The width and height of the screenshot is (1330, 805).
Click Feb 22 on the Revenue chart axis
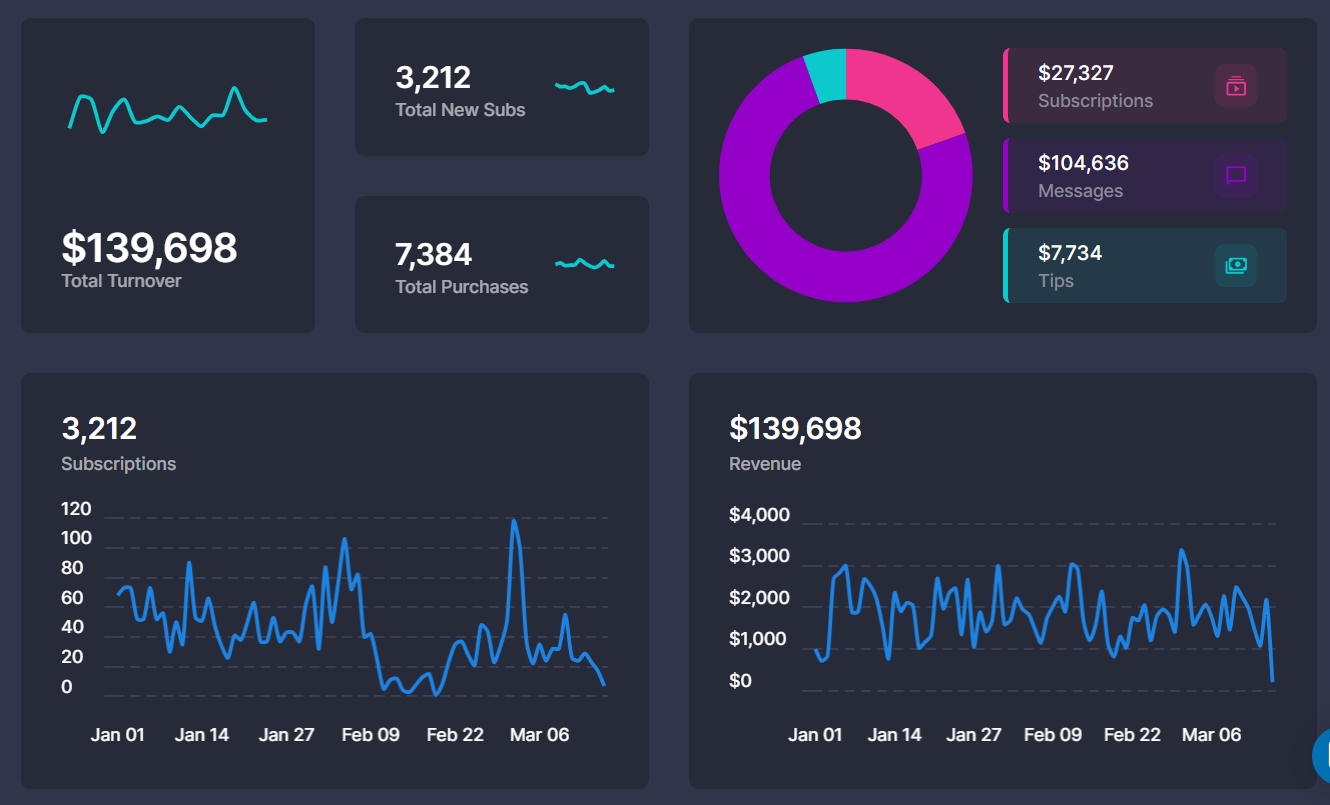pyautogui.click(x=1133, y=735)
